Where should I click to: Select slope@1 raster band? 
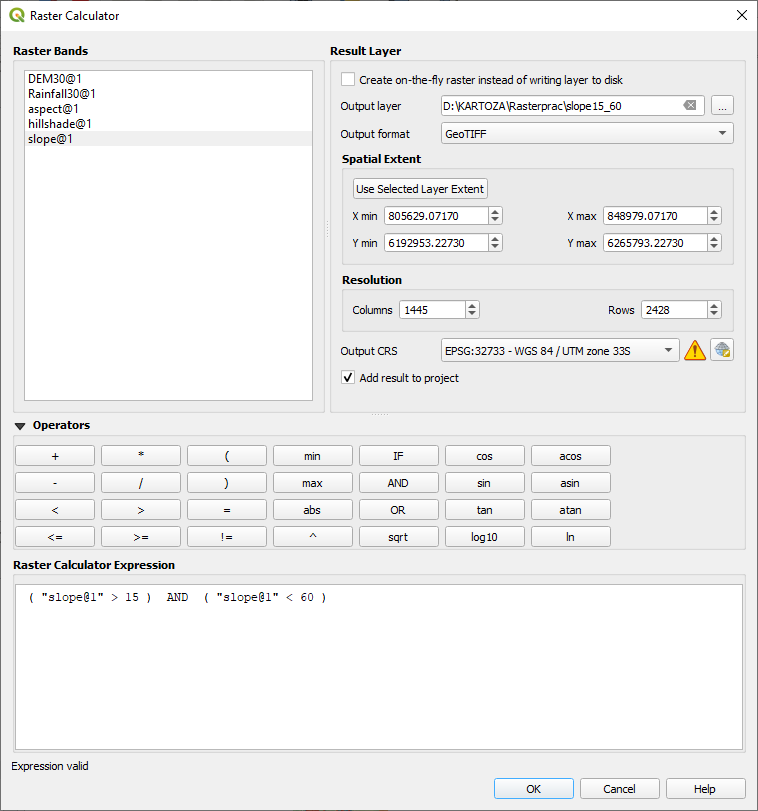click(50, 139)
